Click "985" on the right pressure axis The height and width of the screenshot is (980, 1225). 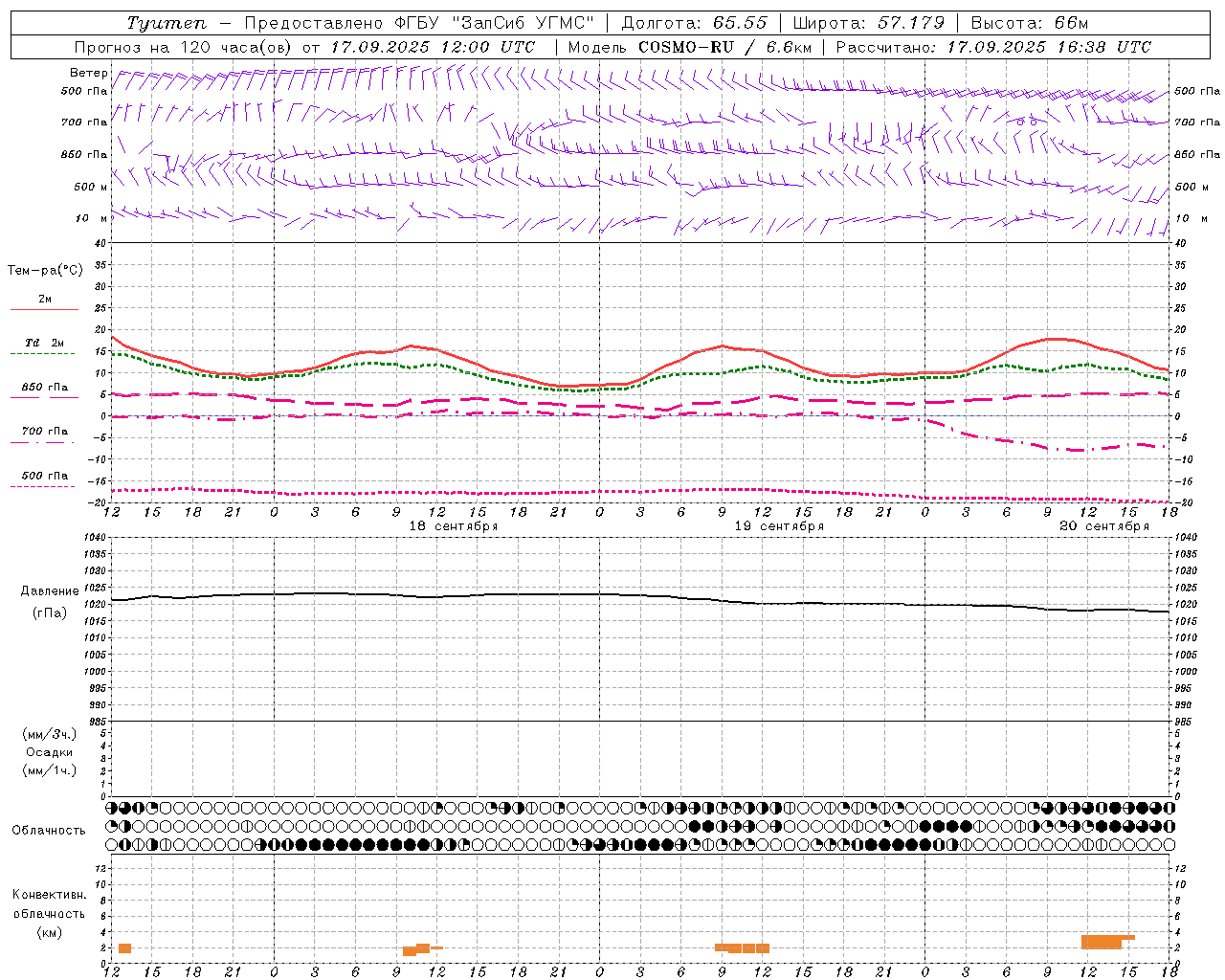(x=1183, y=722)
